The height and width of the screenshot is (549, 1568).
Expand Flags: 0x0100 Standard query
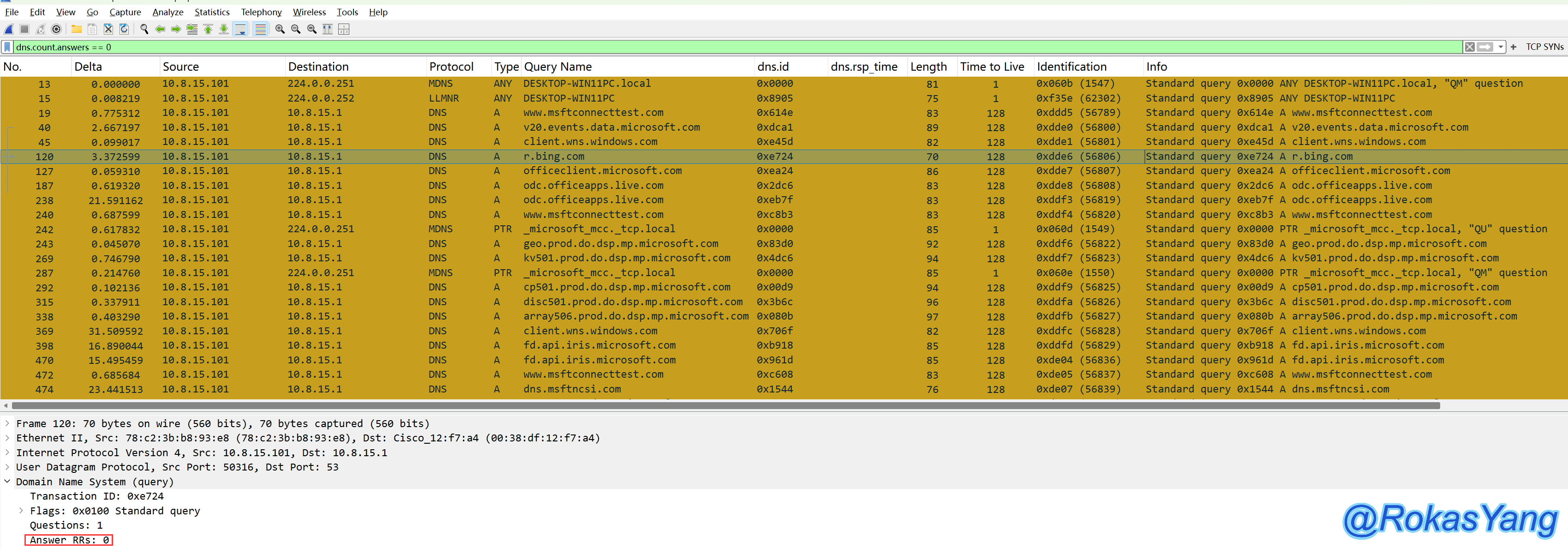(x=21, y=511)
